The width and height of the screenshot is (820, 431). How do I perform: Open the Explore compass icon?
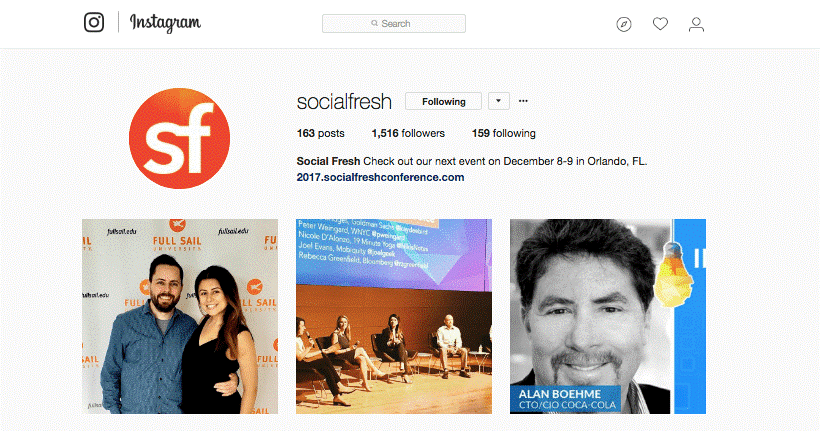click(x=624, y=24)
